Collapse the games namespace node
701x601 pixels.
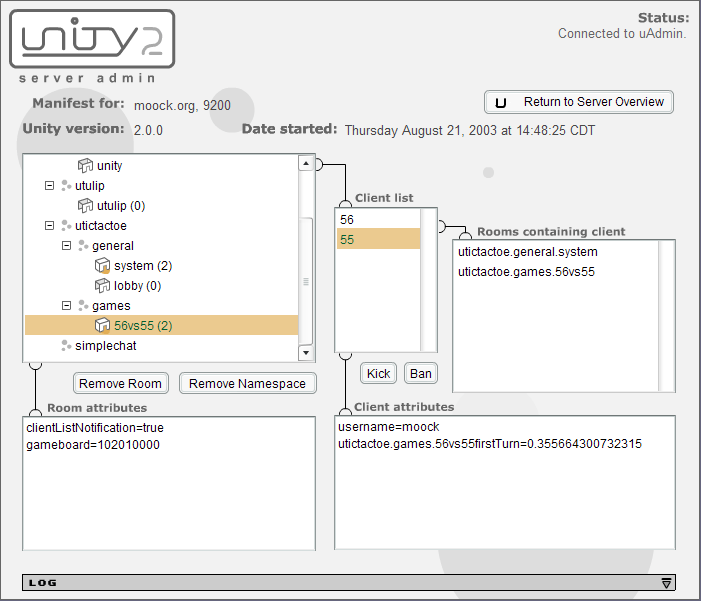[x=67, y=305]
